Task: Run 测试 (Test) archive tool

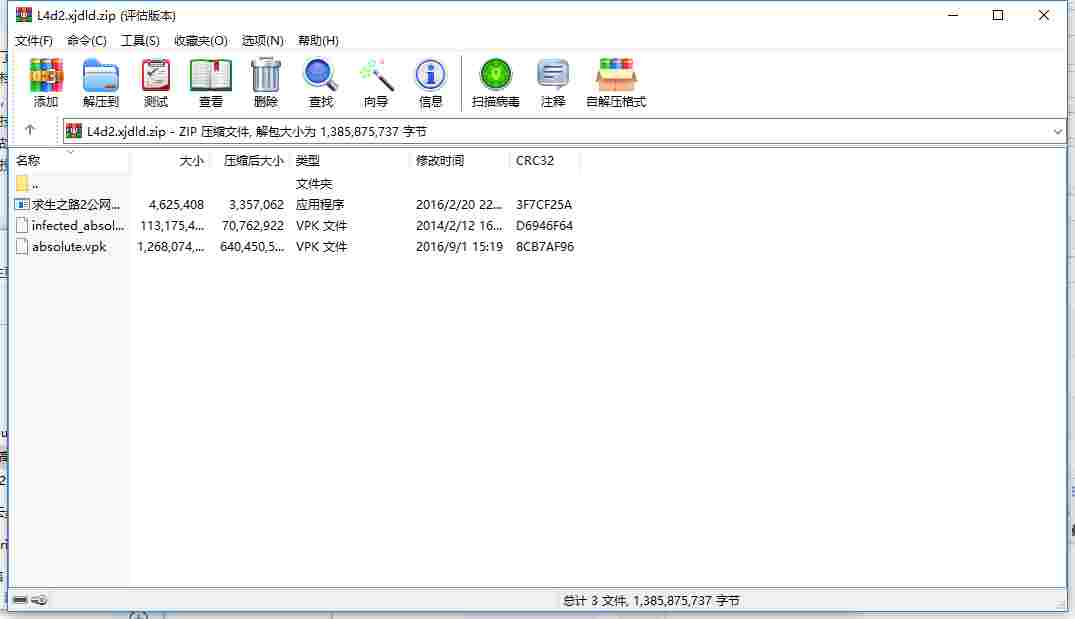Action: tap(156, 75)
